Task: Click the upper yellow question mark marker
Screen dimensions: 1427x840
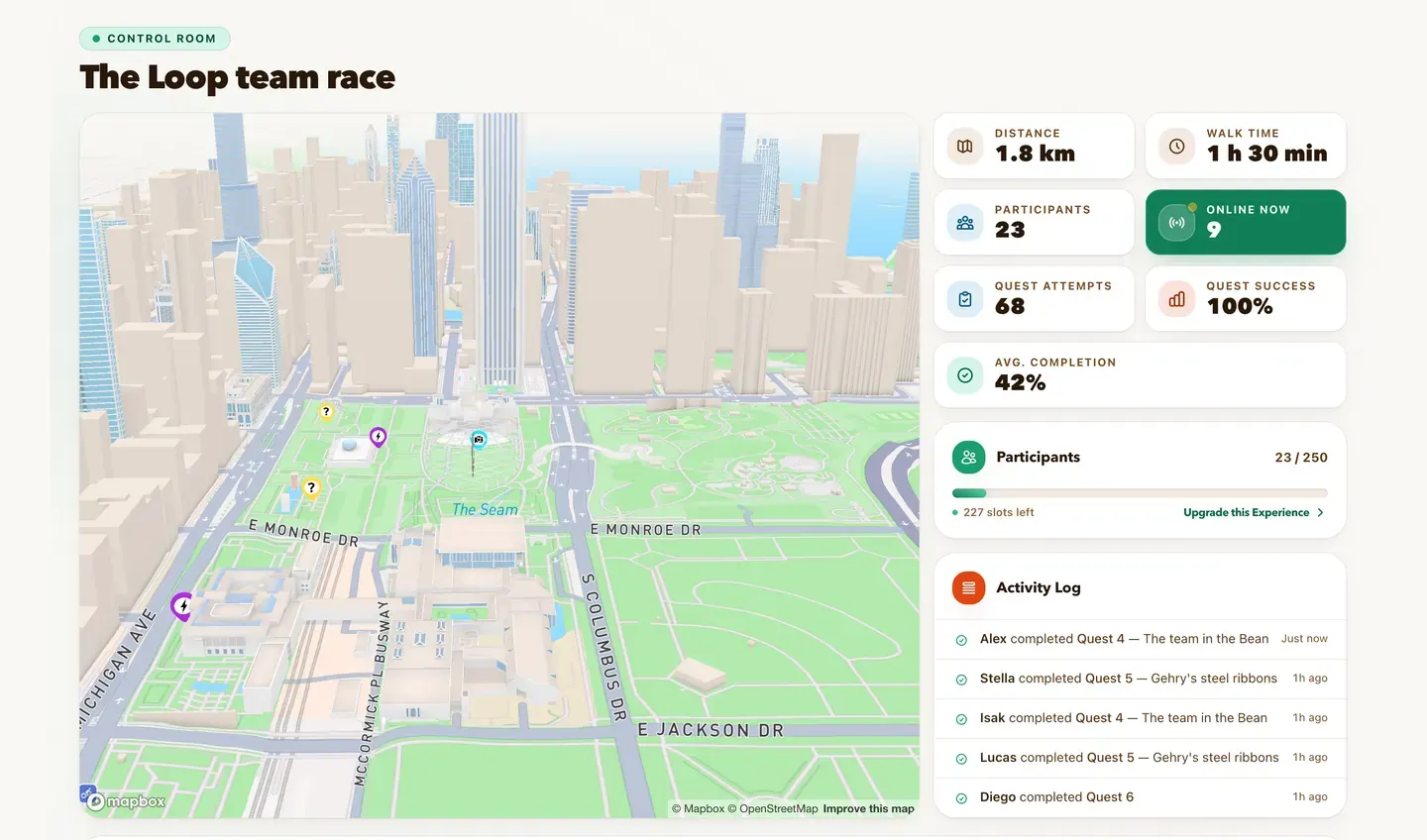Action: [x=326, y=412]
